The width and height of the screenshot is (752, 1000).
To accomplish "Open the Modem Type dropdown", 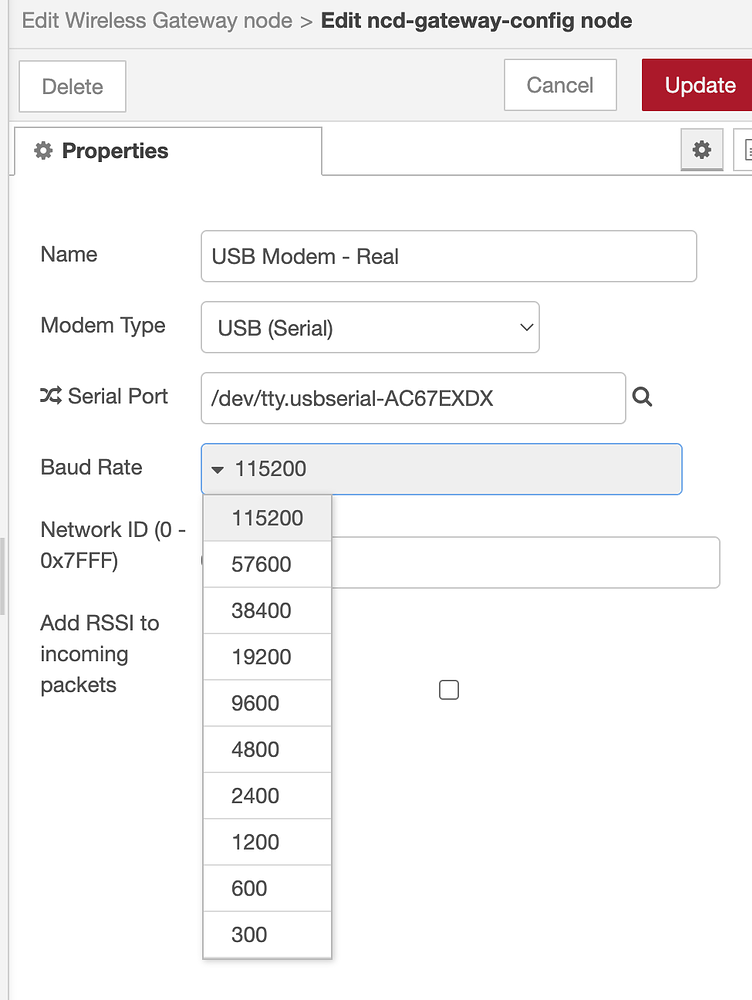I will point(370,327).
